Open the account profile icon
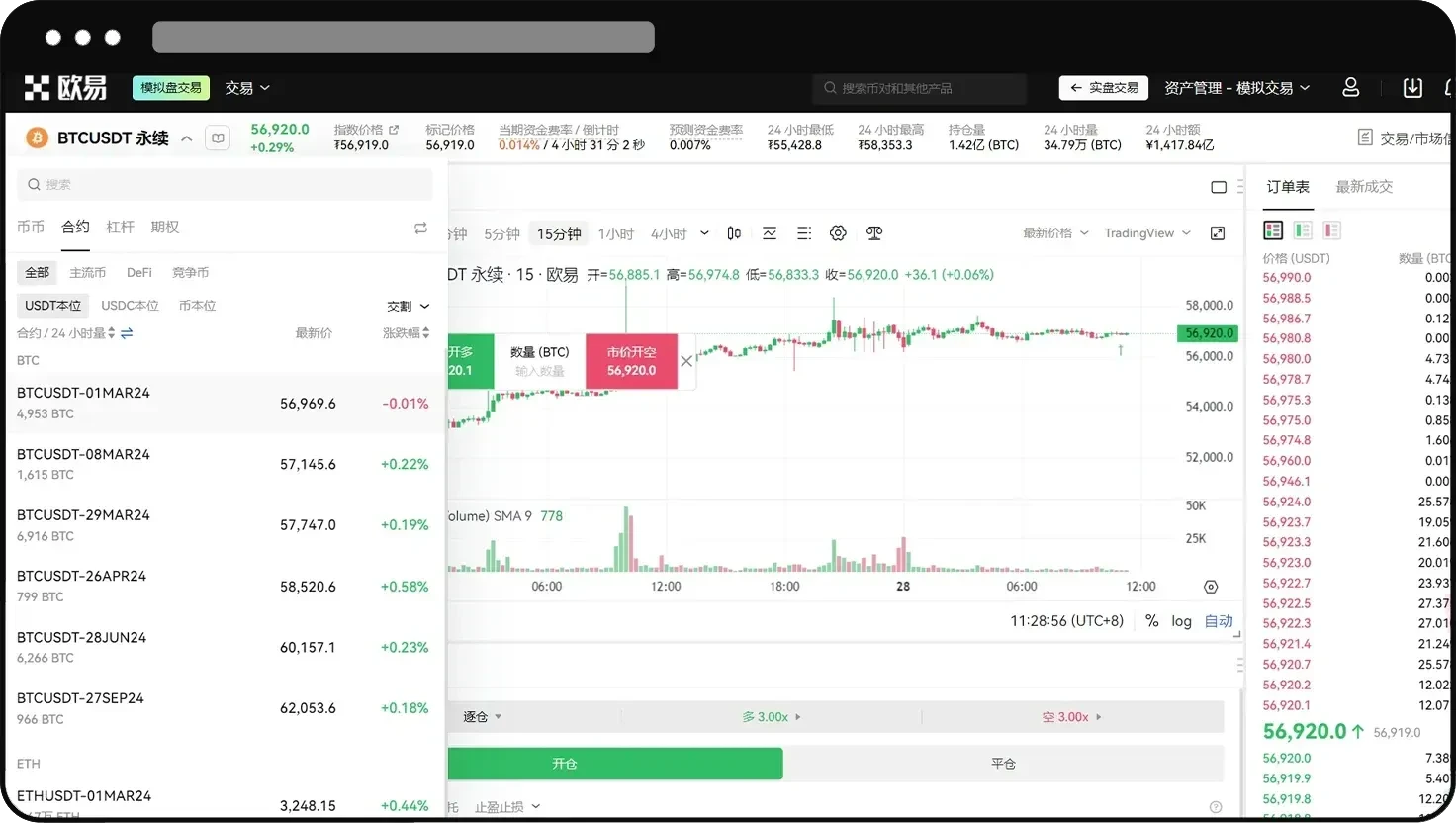This screenshot has width=1456, height=823. (1350, 88)
